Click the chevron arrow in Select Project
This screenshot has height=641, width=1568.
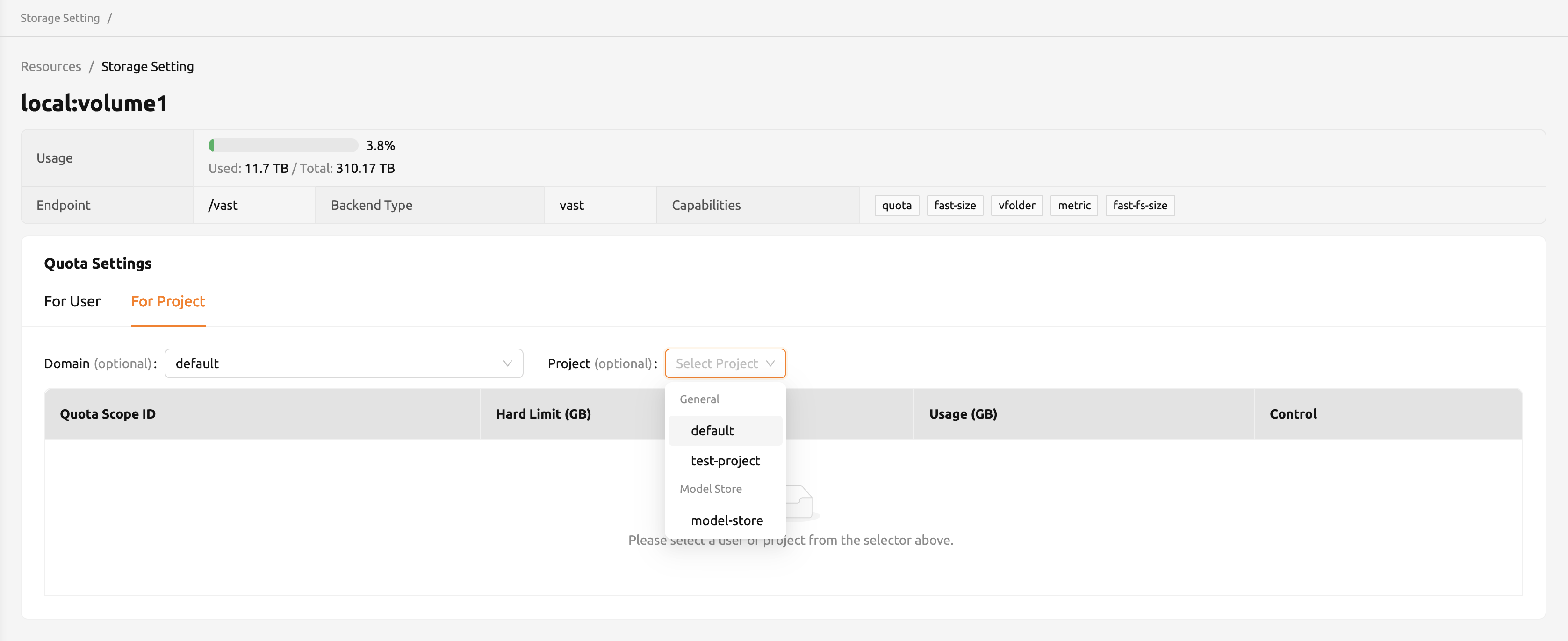[x=770, y=363]
